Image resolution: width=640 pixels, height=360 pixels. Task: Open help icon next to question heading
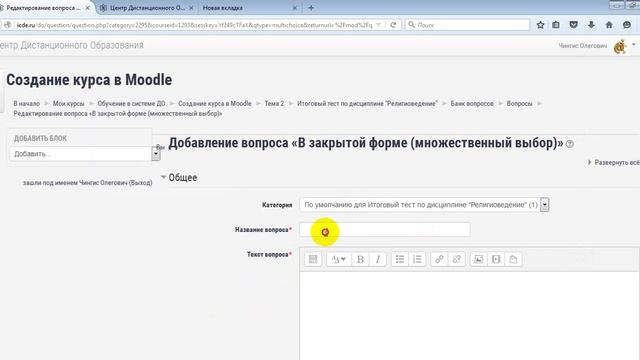pos(570,144)
